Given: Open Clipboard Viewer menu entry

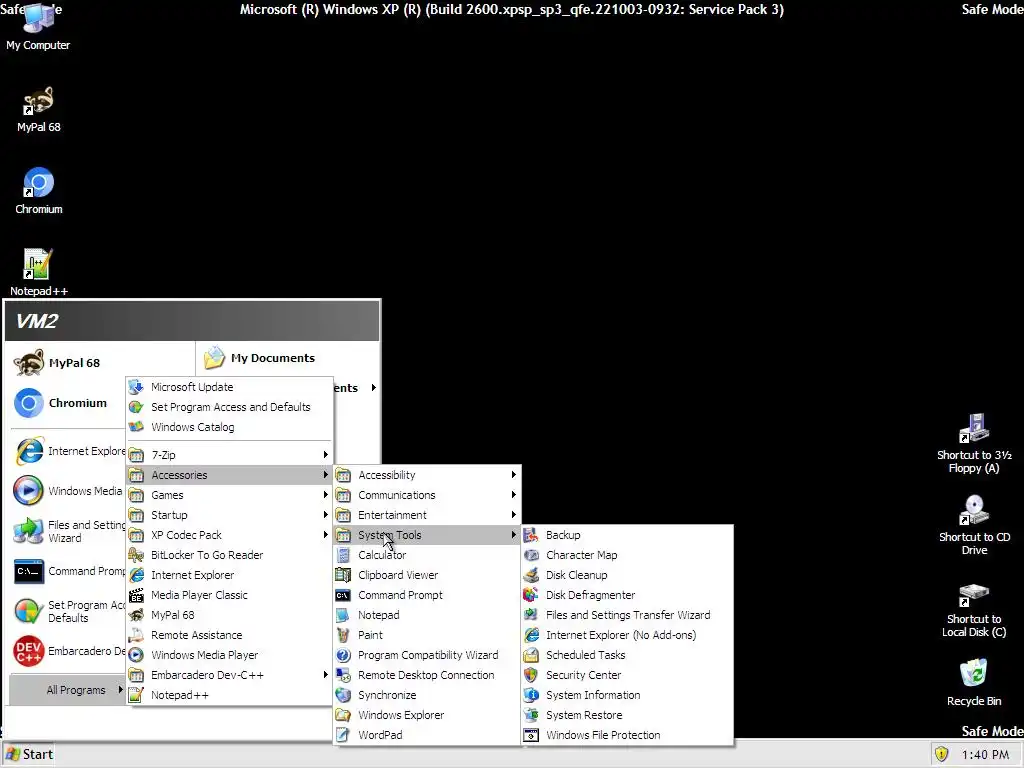Looking at the screenshot, I should pos(426,575).
